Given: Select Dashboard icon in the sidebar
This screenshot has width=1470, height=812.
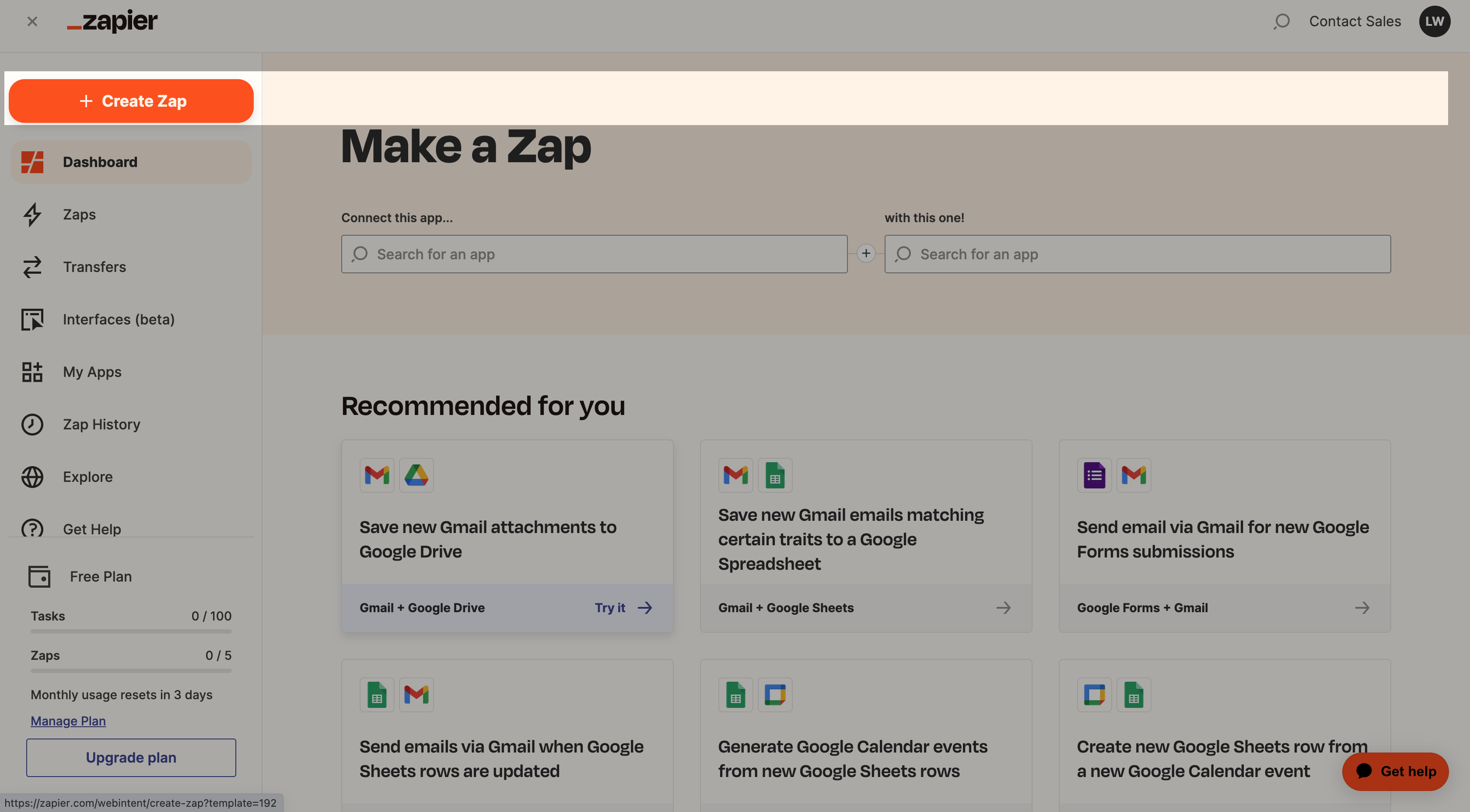Looking at the screenshot, I should click(x=32, y=162).
